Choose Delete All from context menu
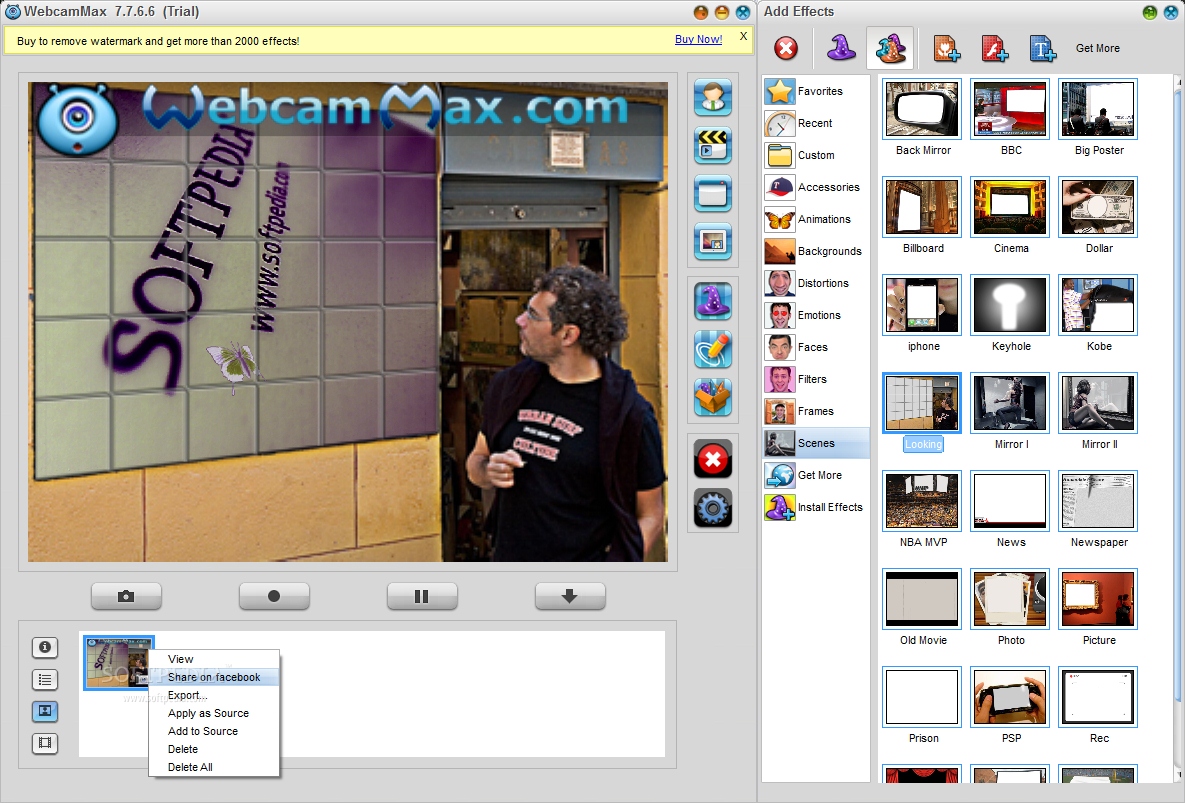 point(214,767)
